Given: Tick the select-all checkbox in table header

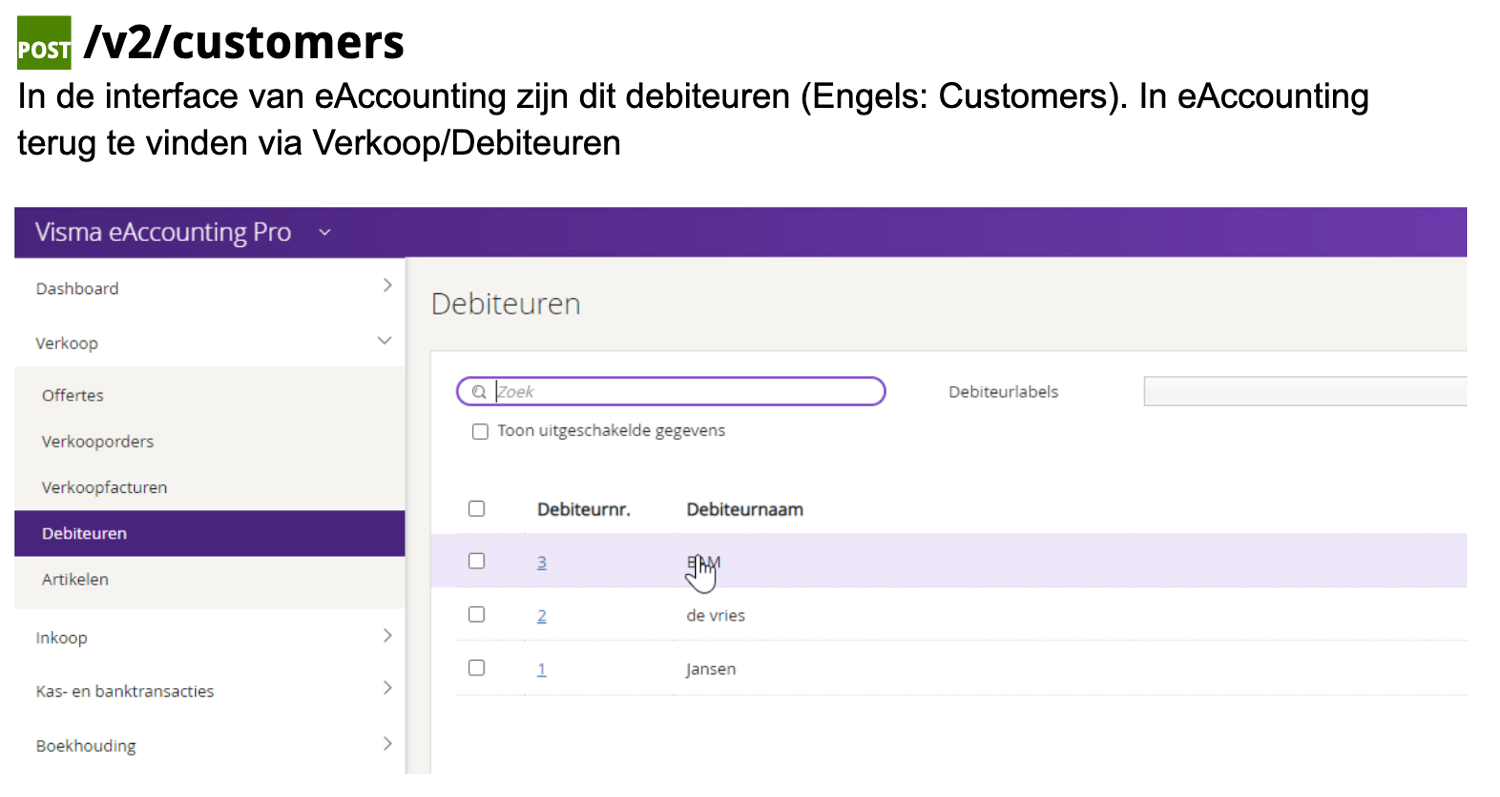Looking at the screenshot, I should click(x=476, y=509).
